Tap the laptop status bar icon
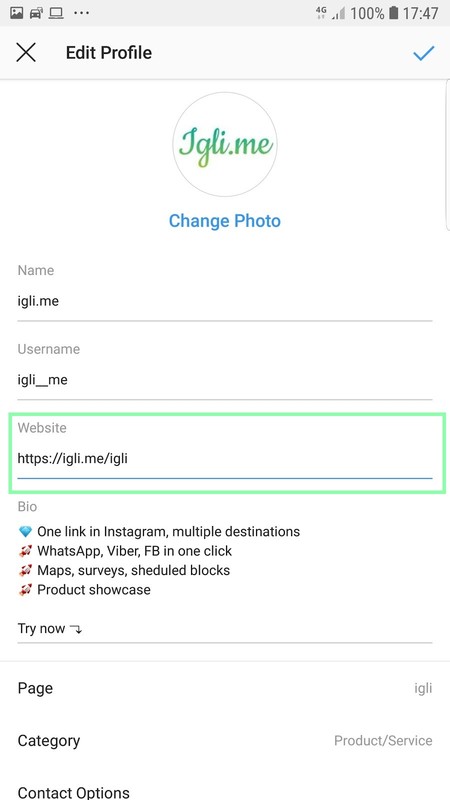 56,13
